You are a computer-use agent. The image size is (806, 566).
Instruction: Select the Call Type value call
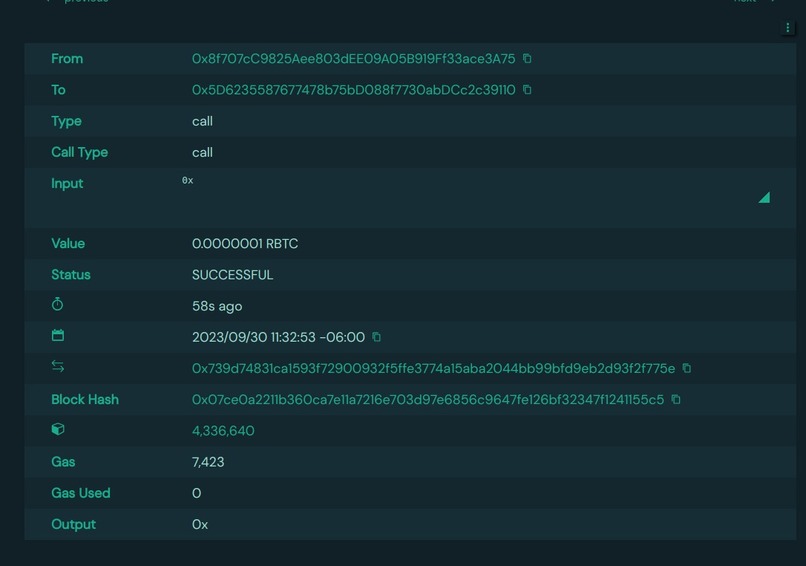202,153
